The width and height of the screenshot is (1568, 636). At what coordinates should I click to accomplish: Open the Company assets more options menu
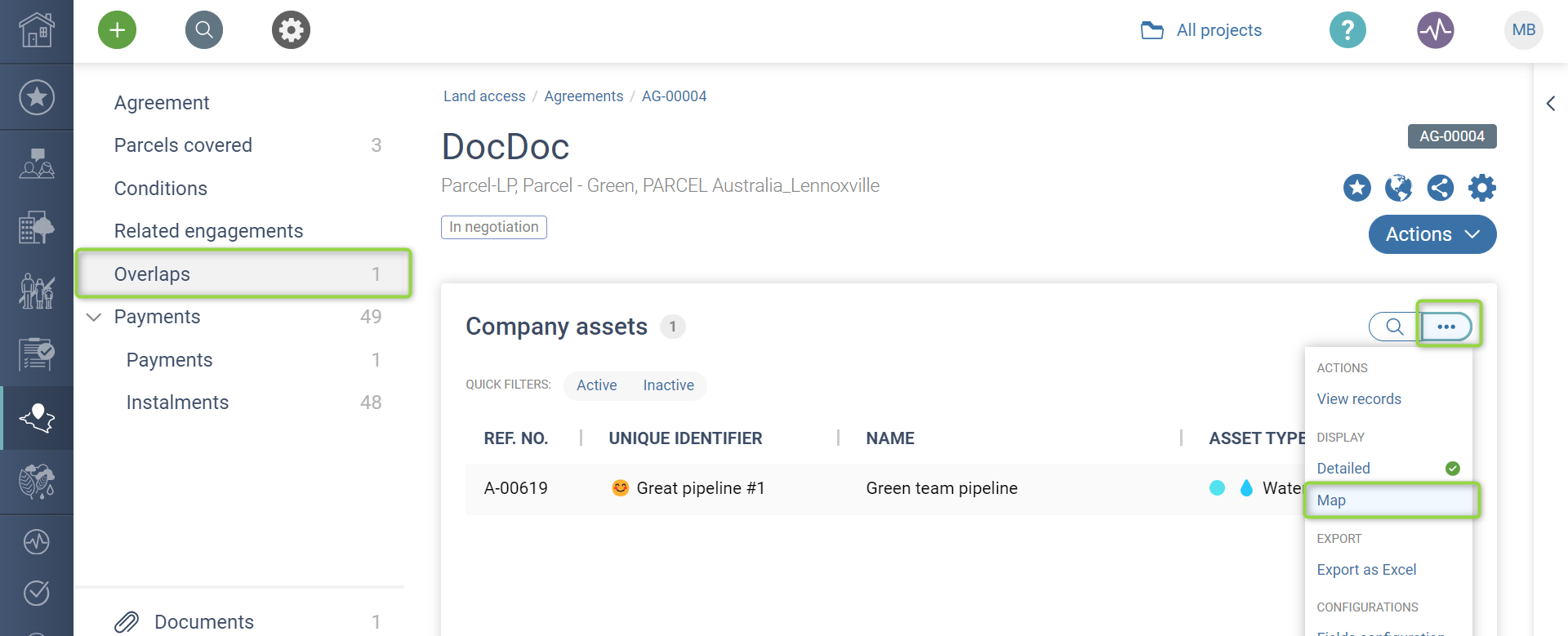1446,327
